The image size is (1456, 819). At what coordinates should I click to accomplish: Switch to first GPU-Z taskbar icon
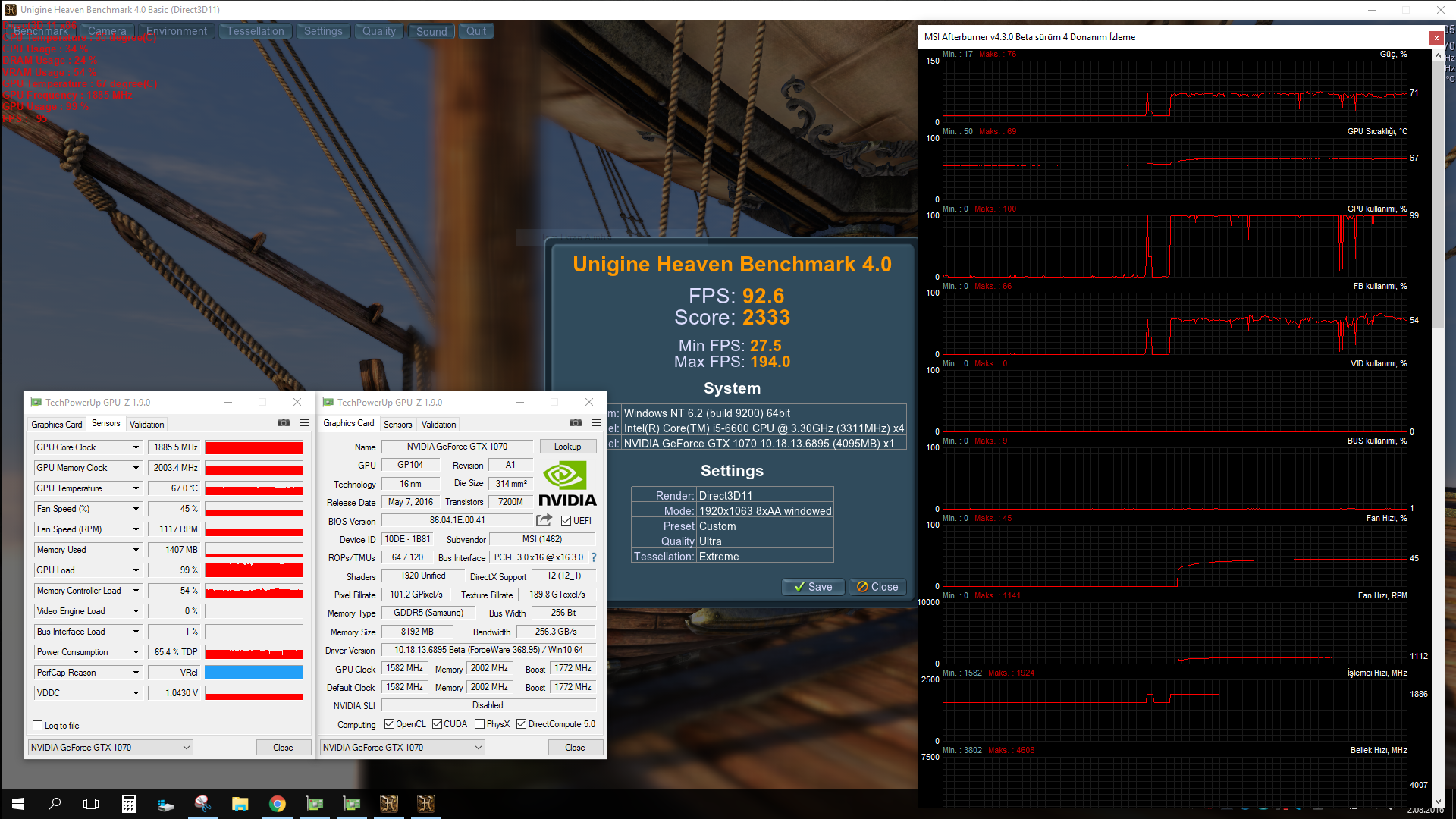(x=315, y=804)
